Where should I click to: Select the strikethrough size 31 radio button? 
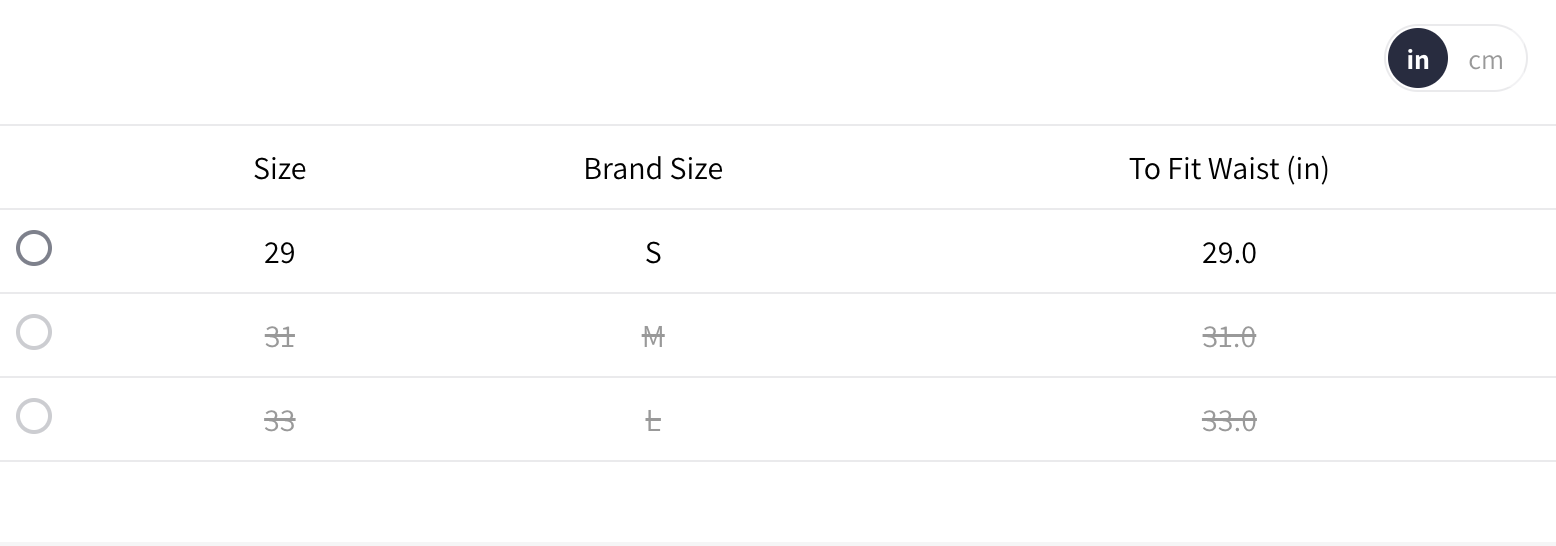click(x=34, y=332)
